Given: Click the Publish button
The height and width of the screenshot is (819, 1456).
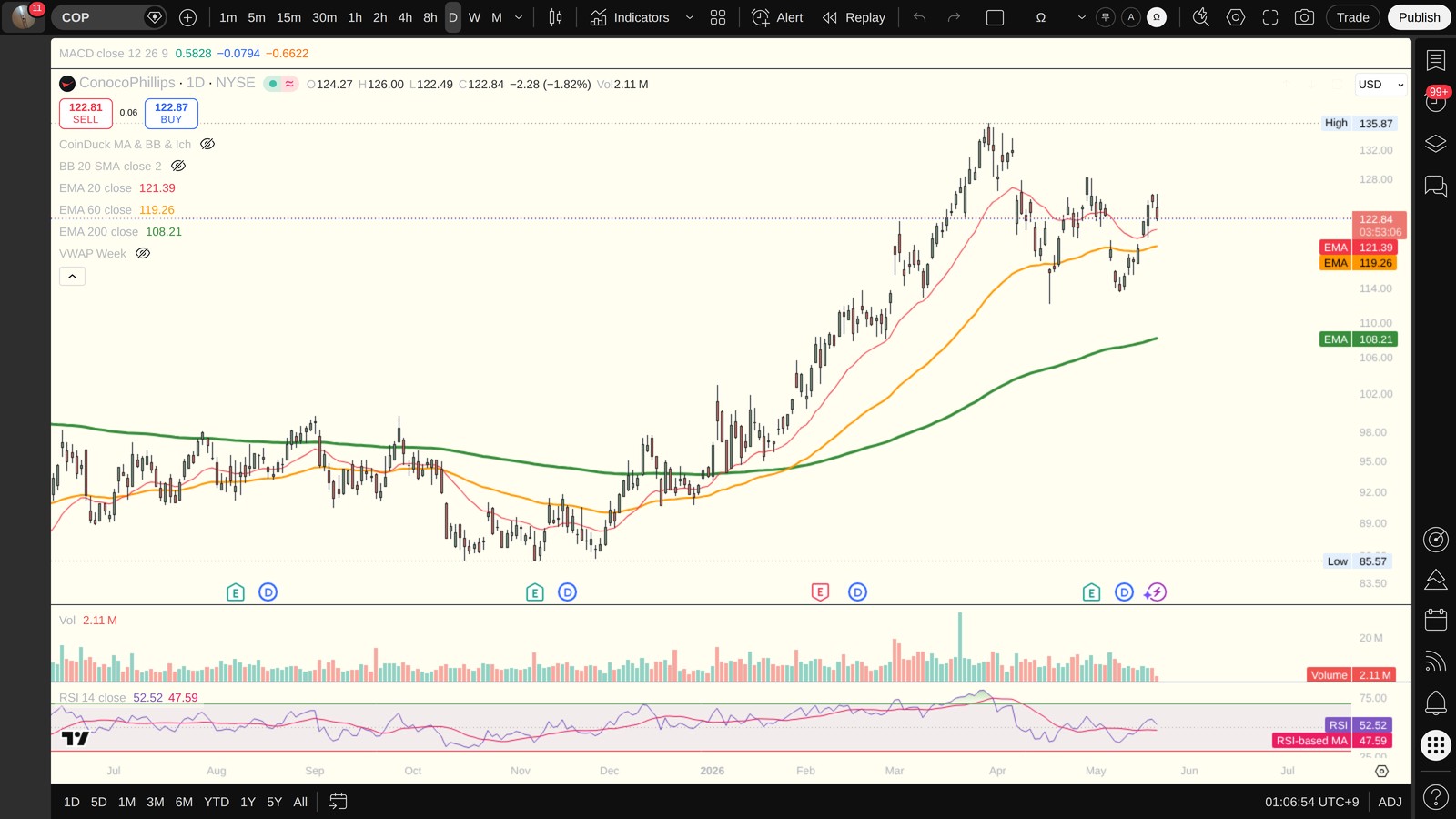Looking at the screenshot, I should pyautogui.click(x=1419, y=17).
